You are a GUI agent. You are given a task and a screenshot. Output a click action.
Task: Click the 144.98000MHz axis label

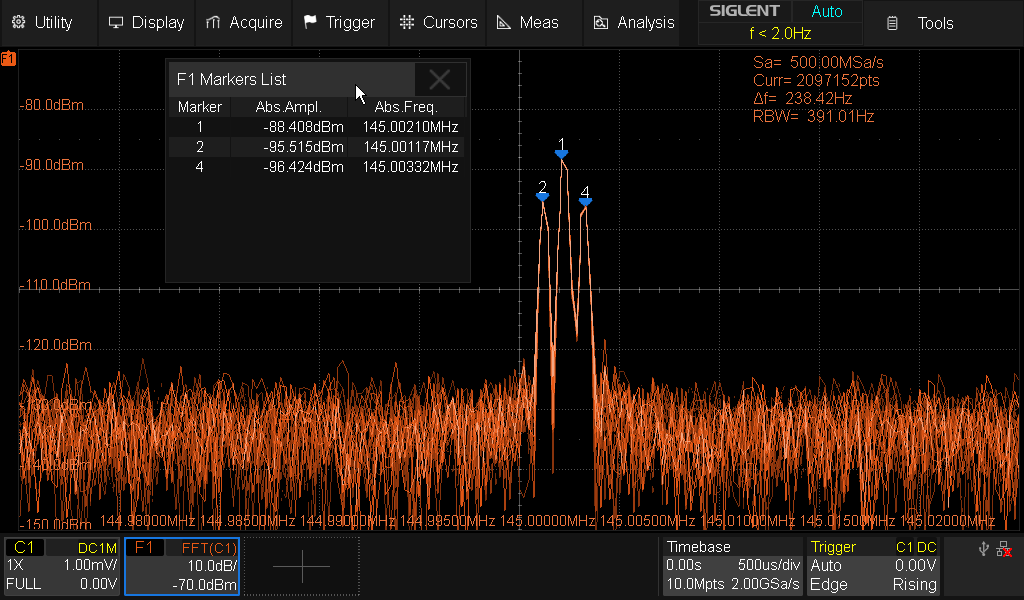[148, 522]
